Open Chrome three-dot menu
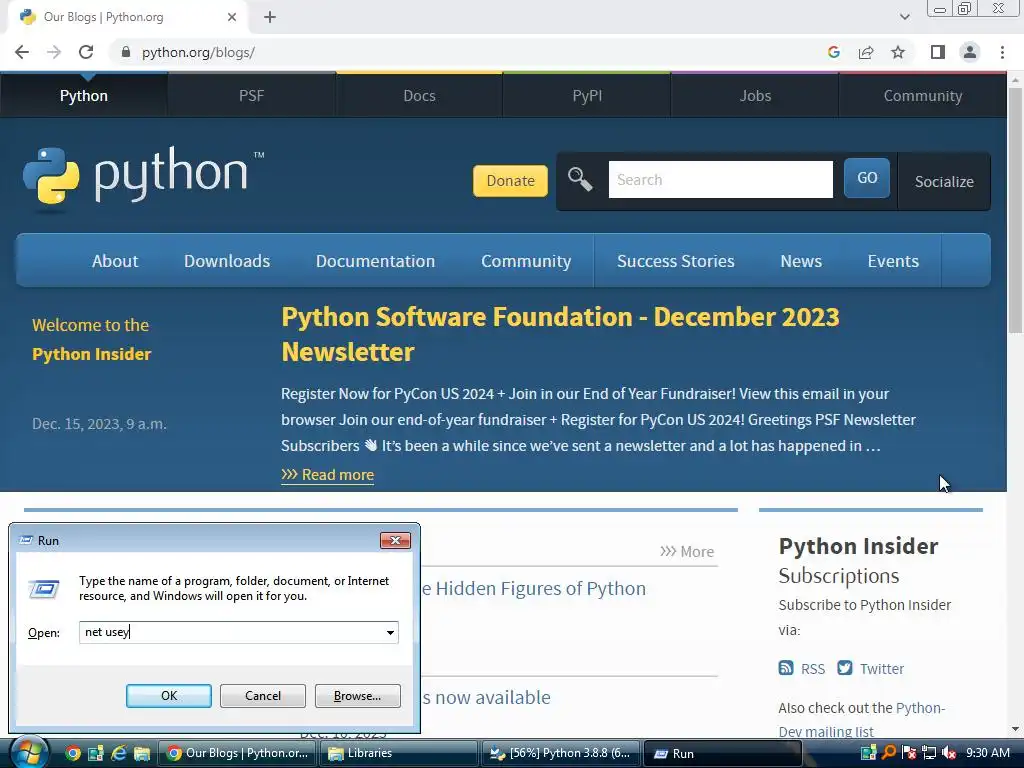 click(x=1002, y=52)
